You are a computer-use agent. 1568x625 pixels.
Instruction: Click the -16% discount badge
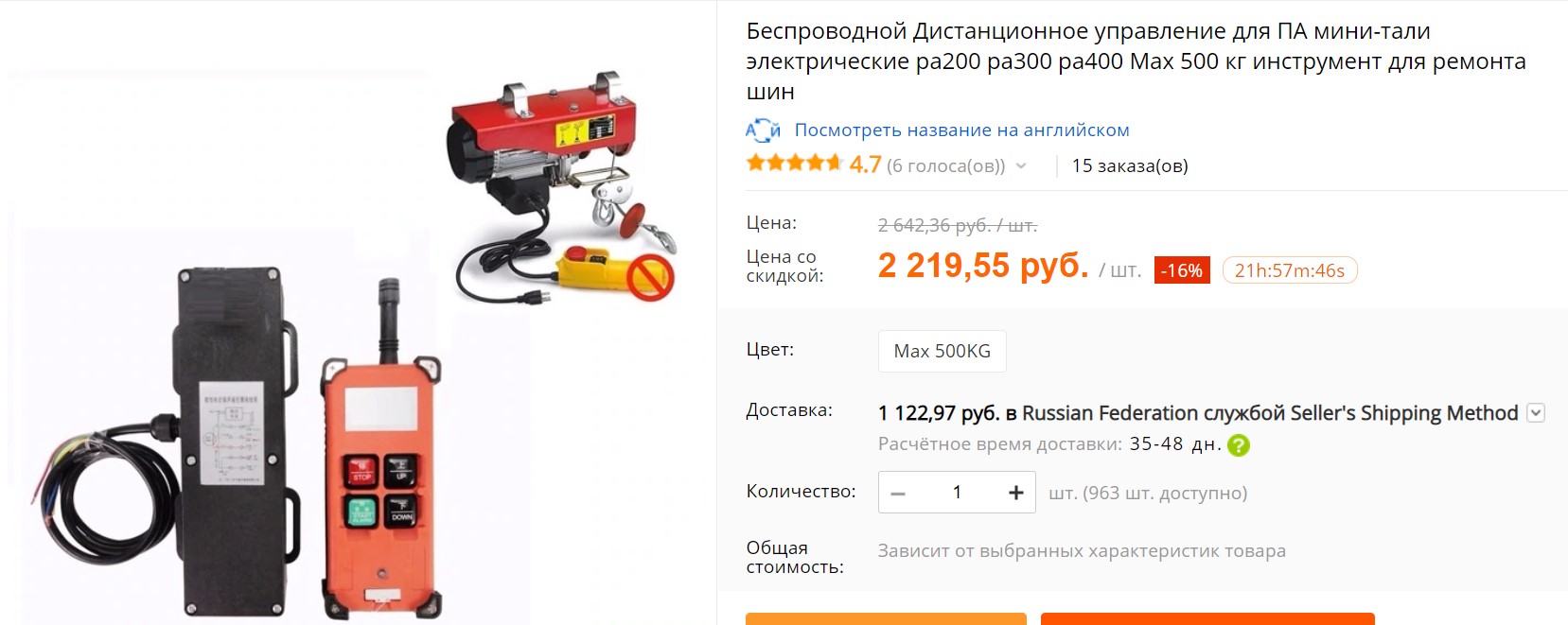1182,270
